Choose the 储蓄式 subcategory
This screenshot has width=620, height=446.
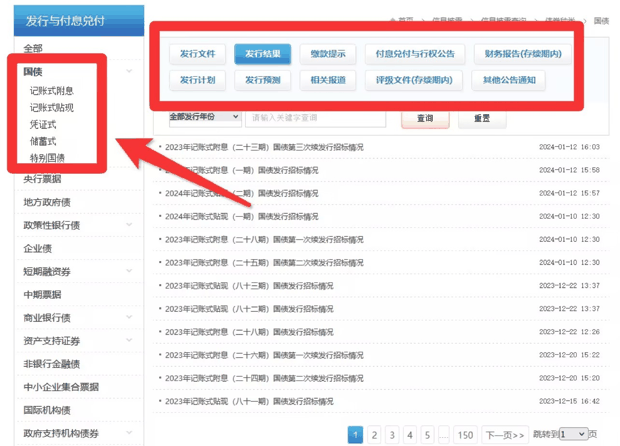43,141
